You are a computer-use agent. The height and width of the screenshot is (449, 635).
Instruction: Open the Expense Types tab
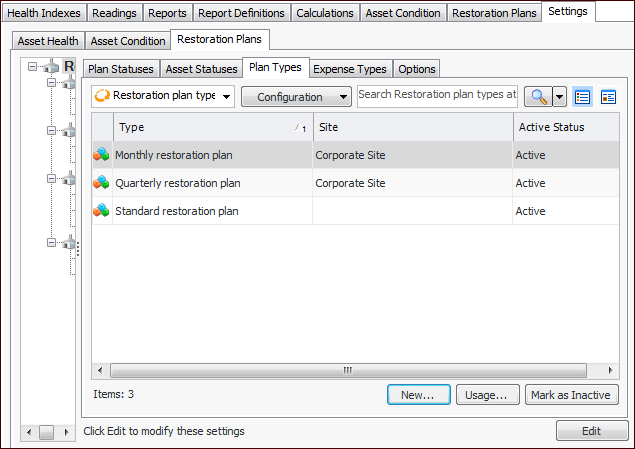click(x=349, y=69)
